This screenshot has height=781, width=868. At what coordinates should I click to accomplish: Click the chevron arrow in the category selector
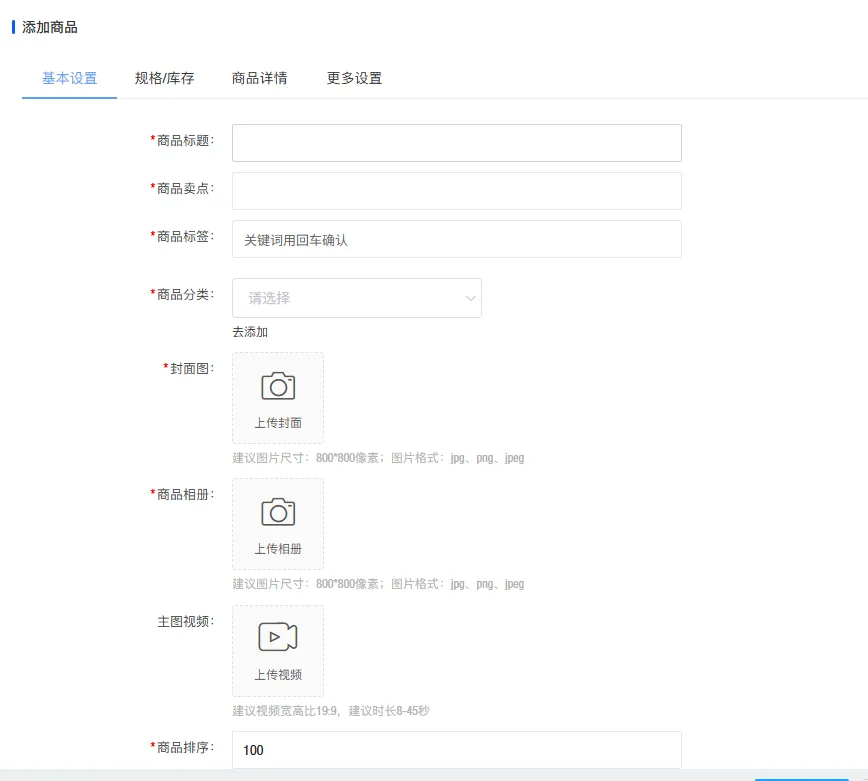470,297
